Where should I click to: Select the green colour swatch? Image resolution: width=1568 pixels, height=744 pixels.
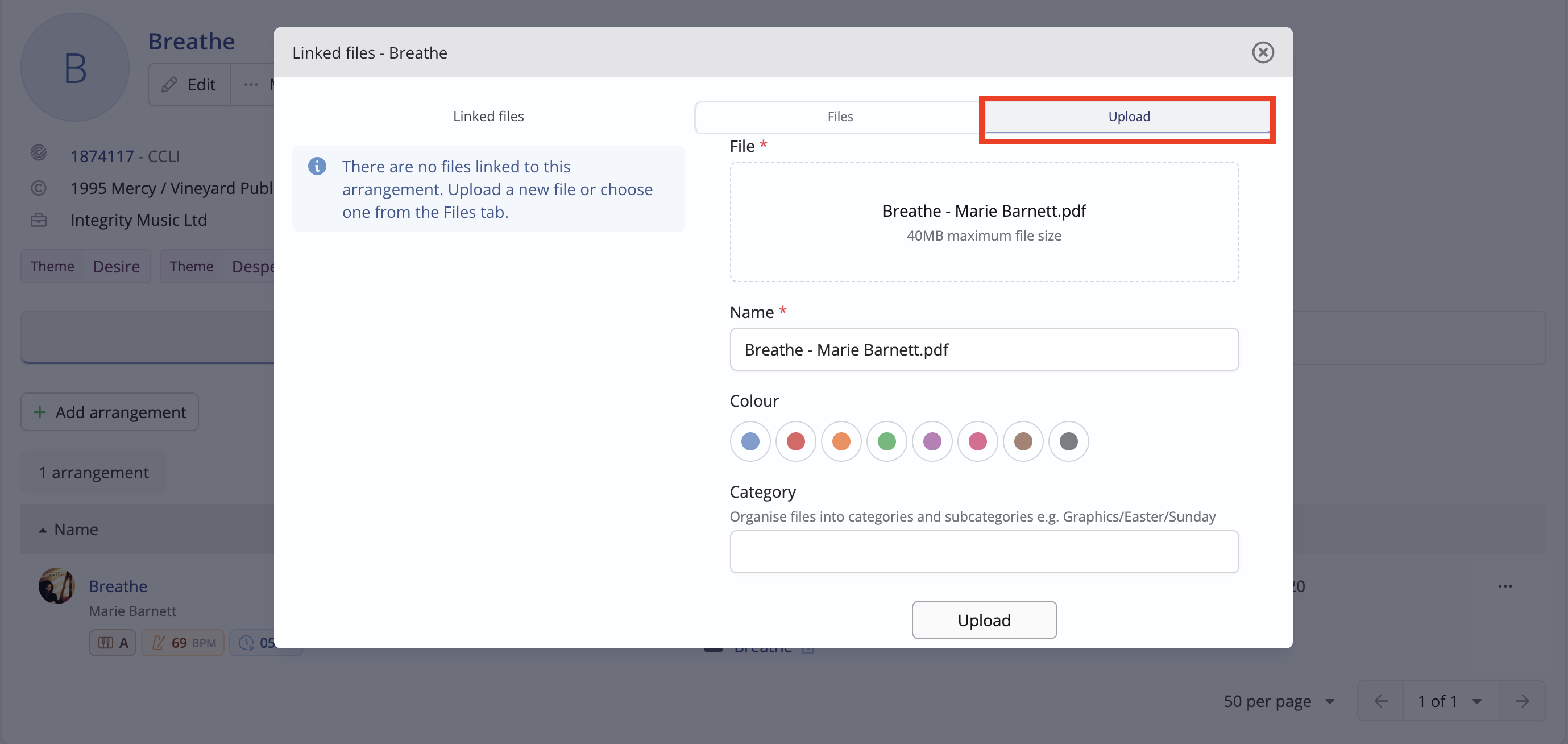886,441
